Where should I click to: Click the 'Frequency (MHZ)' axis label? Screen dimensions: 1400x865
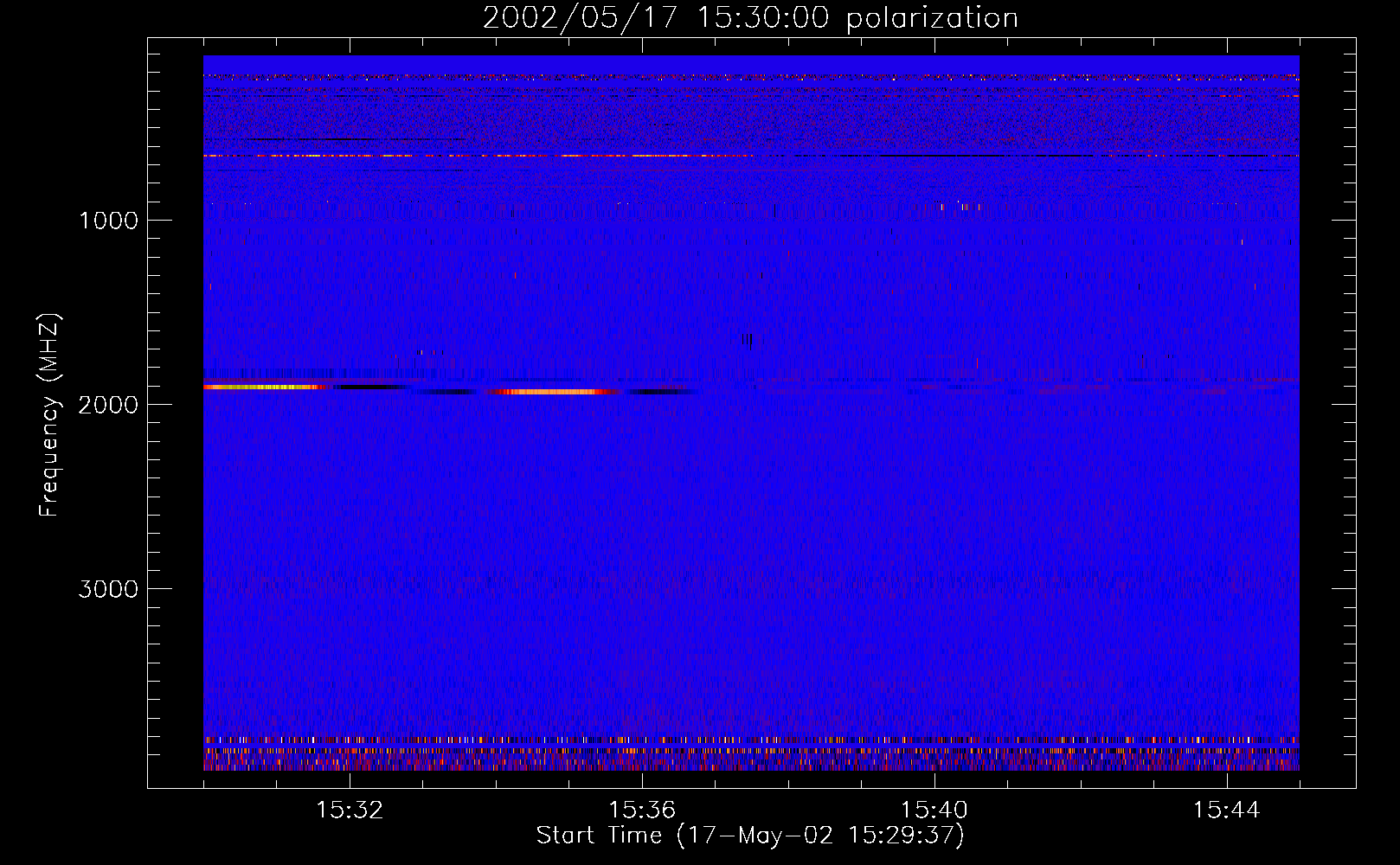(48, 415)
